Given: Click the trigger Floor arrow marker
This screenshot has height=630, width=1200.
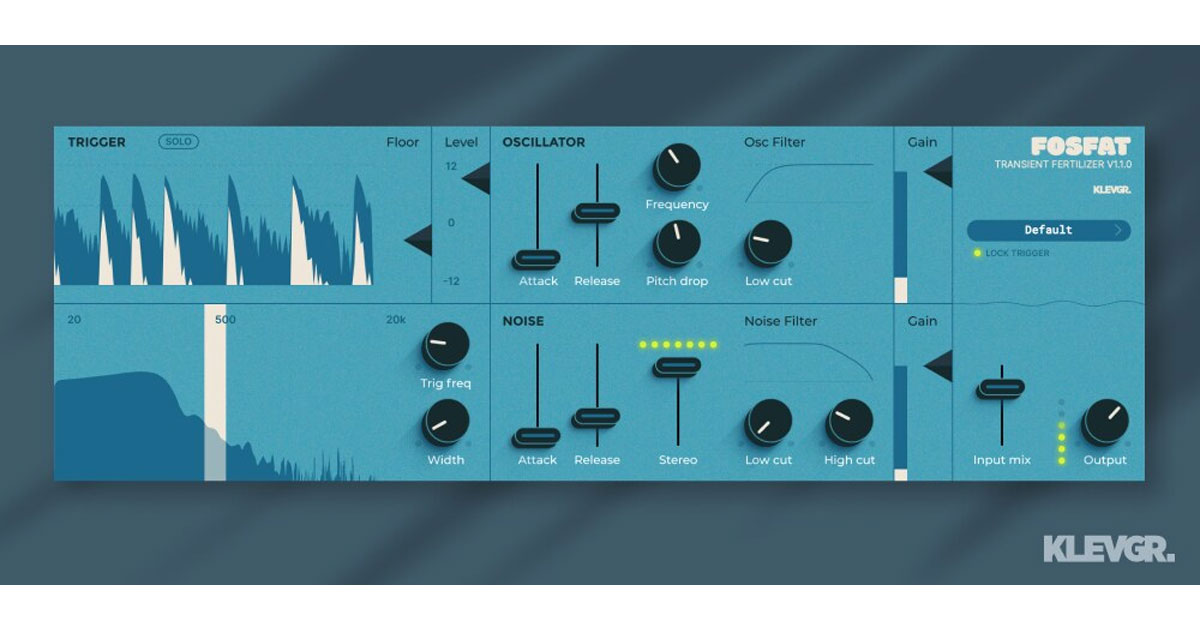Looking at the screenshot, I should (x=419, y=240).
